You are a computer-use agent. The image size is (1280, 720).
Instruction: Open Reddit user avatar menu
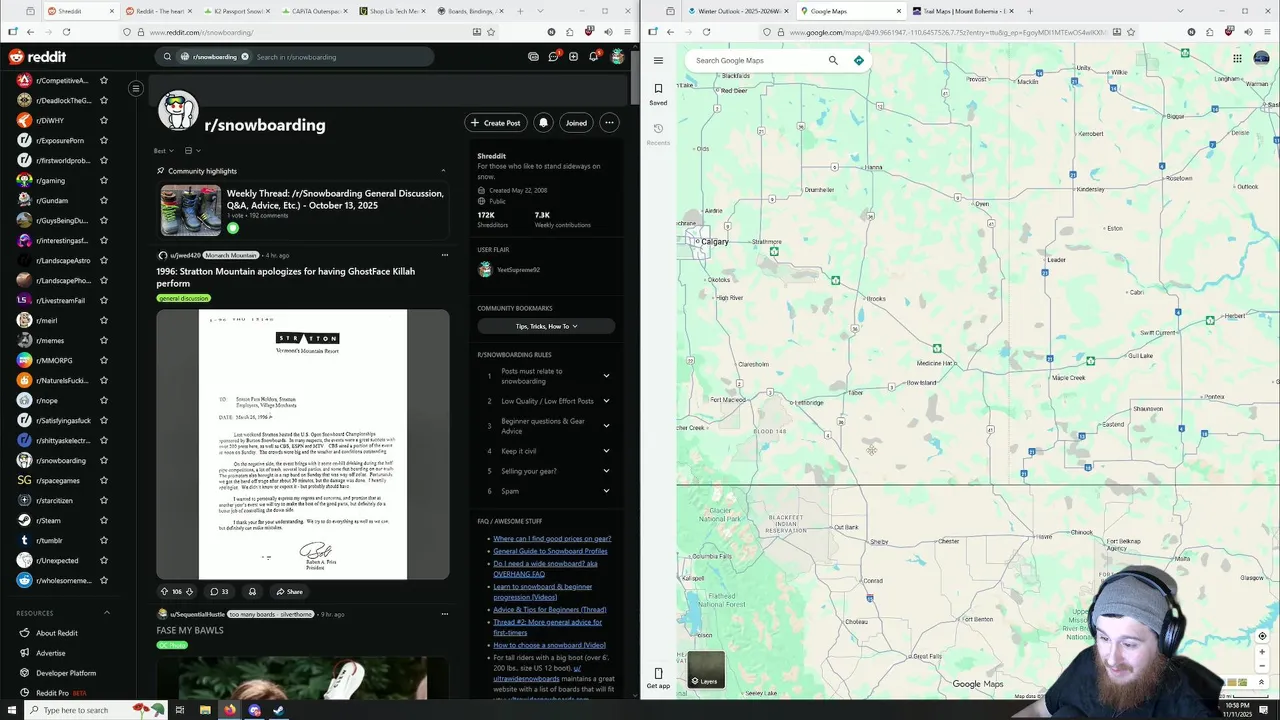point(618,57)
